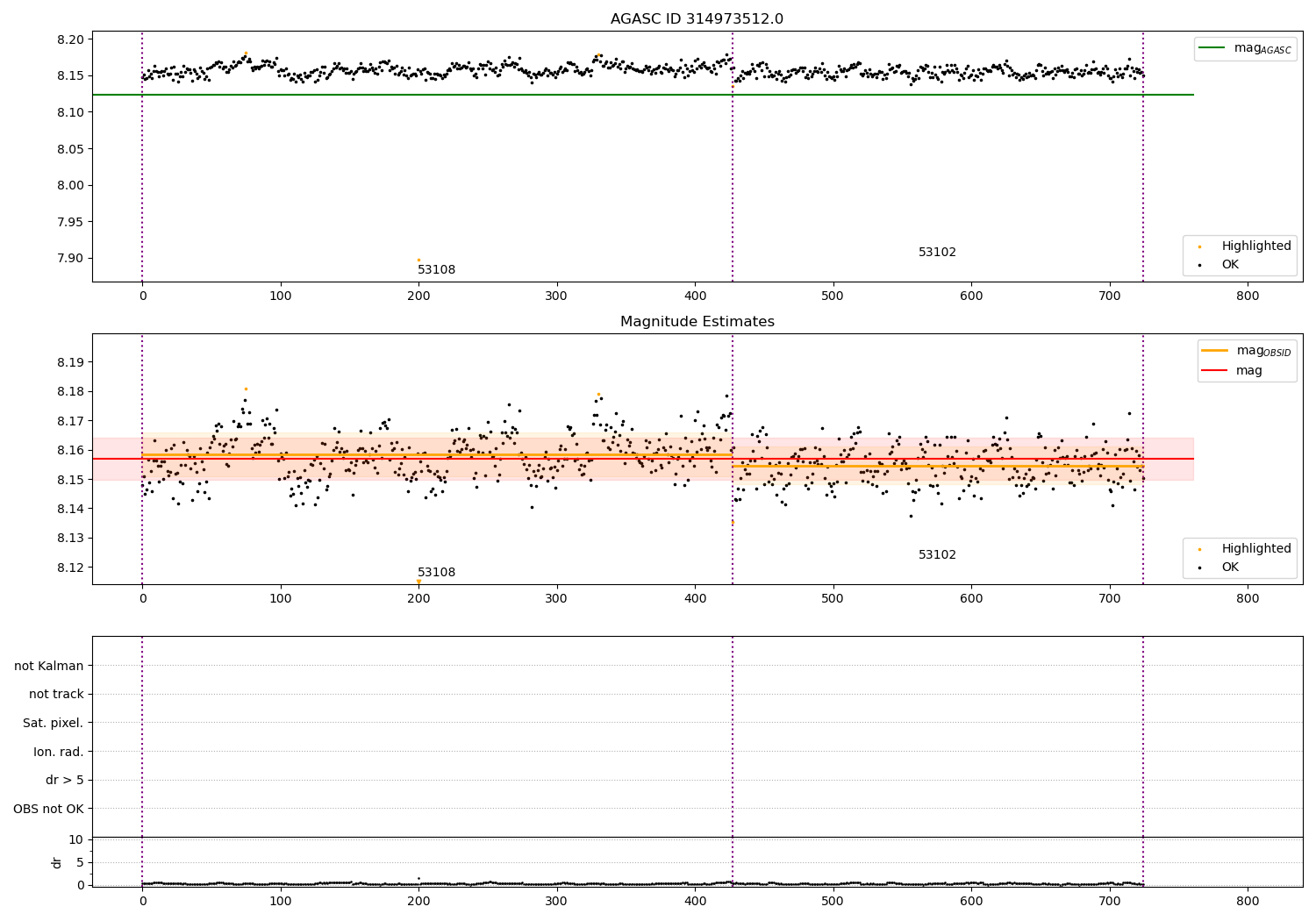Click the red 'mag' legend line swatch
The height and width of the screenshot is (921, 1316).
tap(1215, 371)
